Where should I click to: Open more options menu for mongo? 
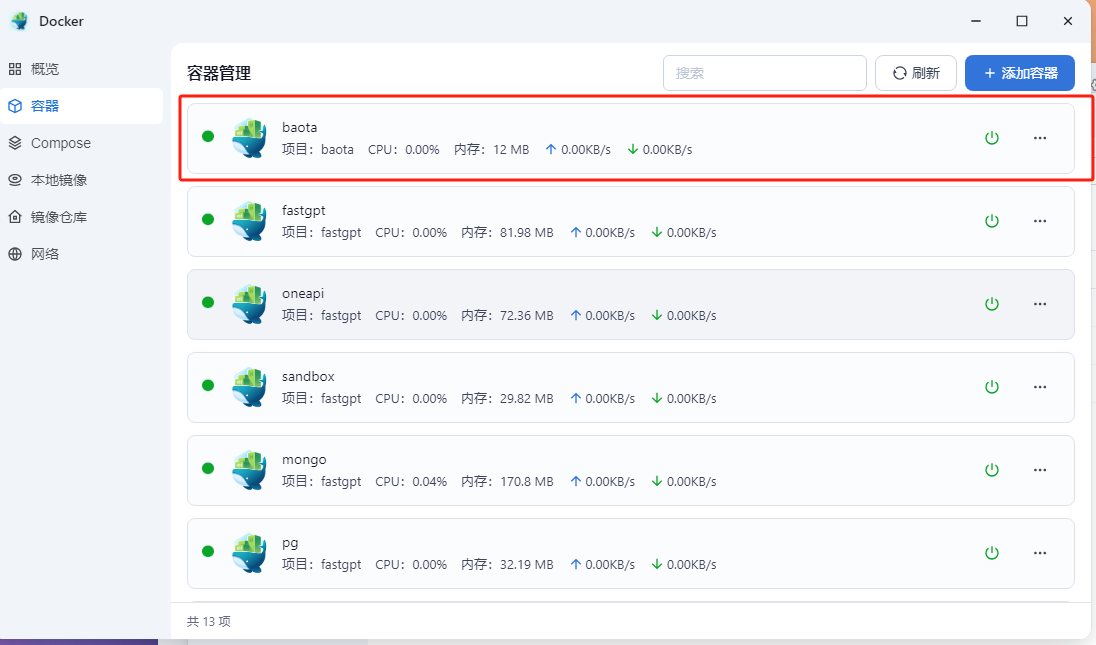coord(1040,470)
